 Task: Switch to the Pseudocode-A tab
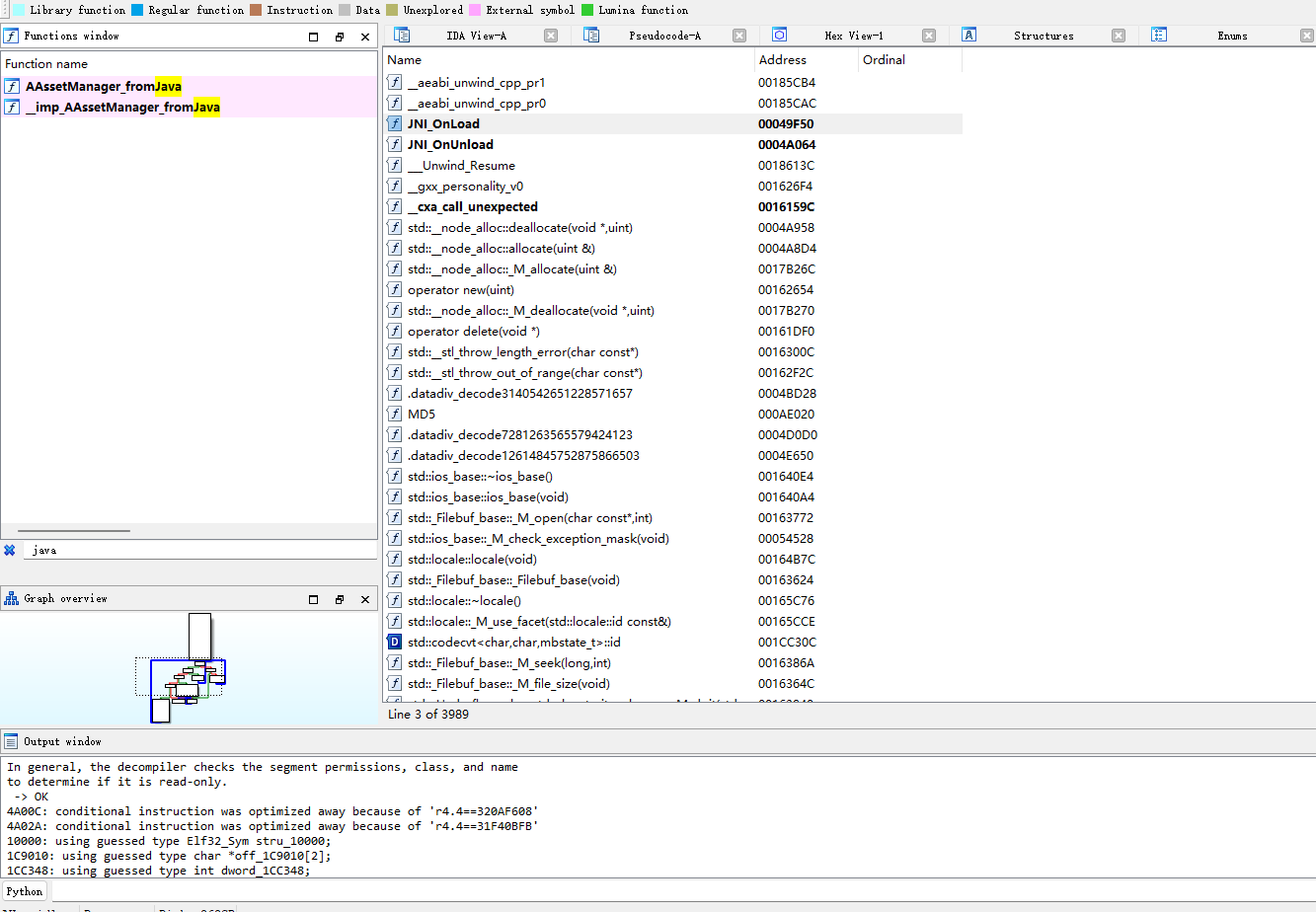click(x=665, y=36)
